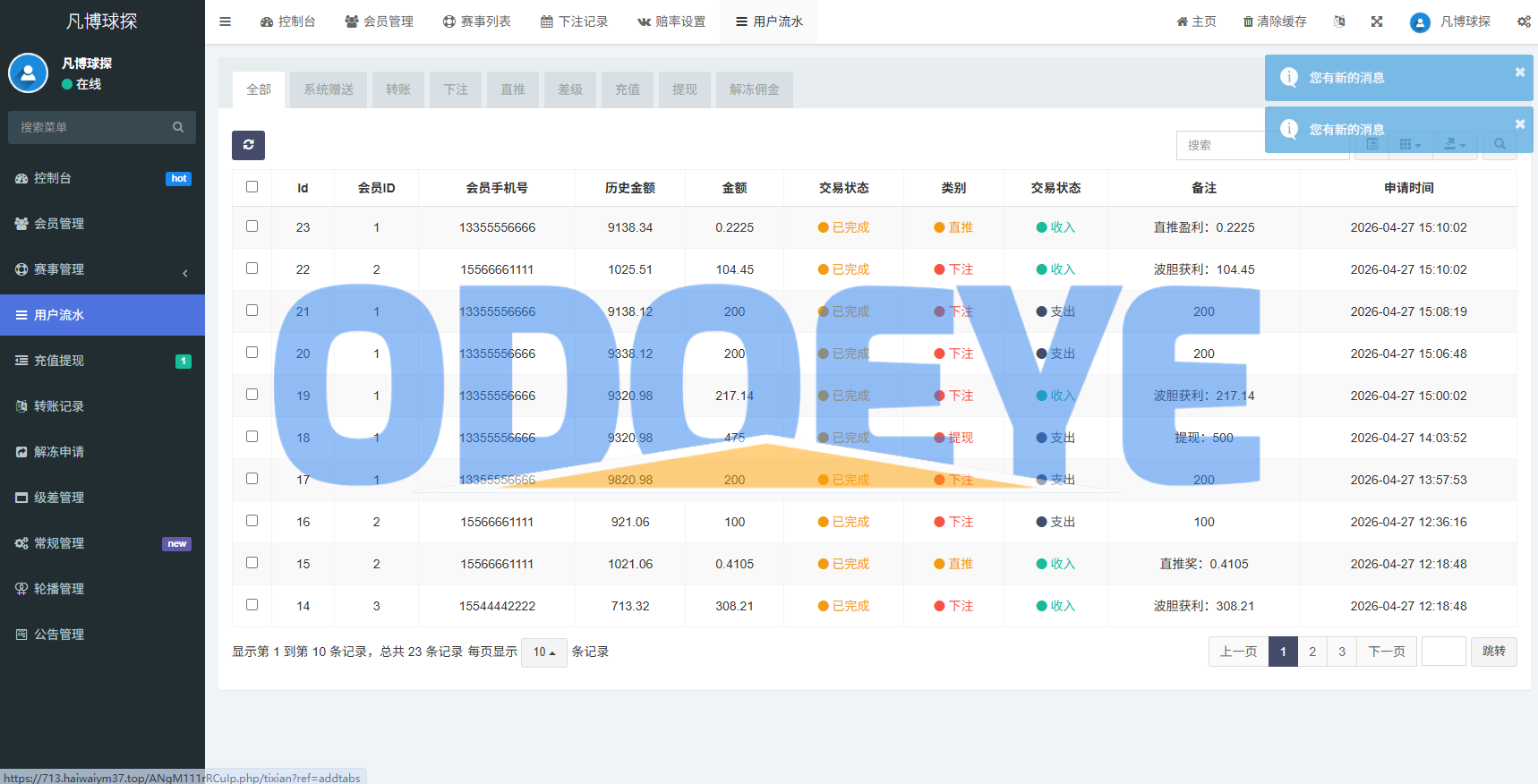Viewport: 1538px width, 784px height.
Task: Click the page number input next to 跳转
Action: tap(1444, 652)
